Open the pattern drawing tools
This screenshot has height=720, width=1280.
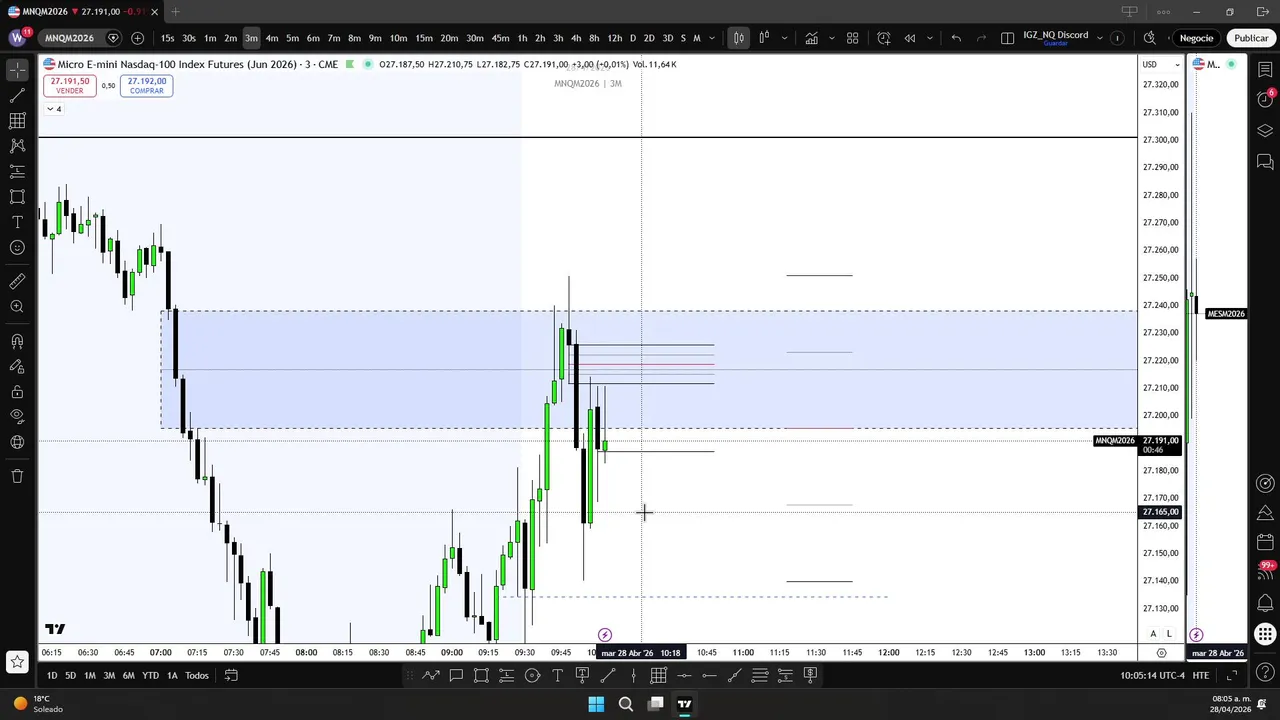pyautogui.click(x=17, y=146)
